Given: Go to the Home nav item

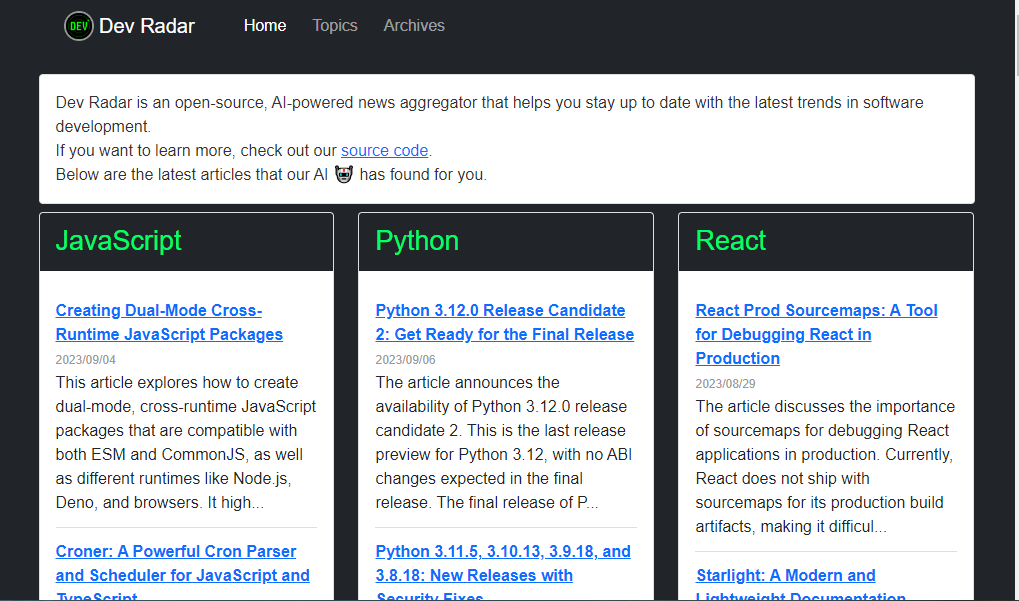Looking at the screenshot, I should (x=265, y=26).
